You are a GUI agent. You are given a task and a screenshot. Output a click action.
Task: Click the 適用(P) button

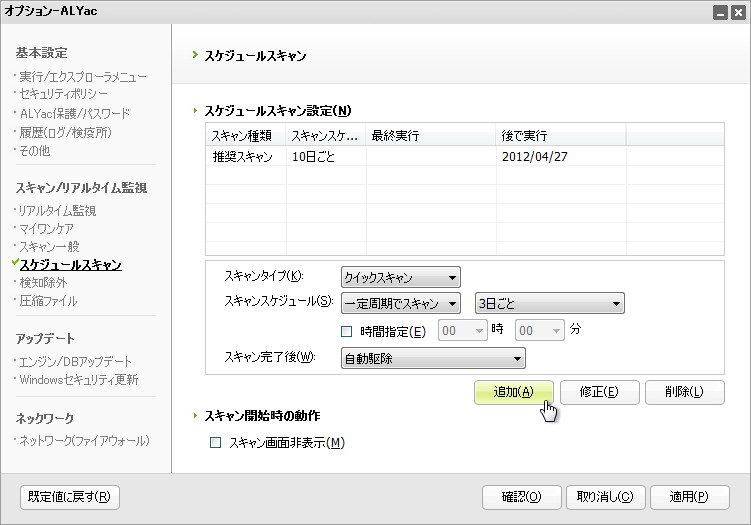coord(690,497)
